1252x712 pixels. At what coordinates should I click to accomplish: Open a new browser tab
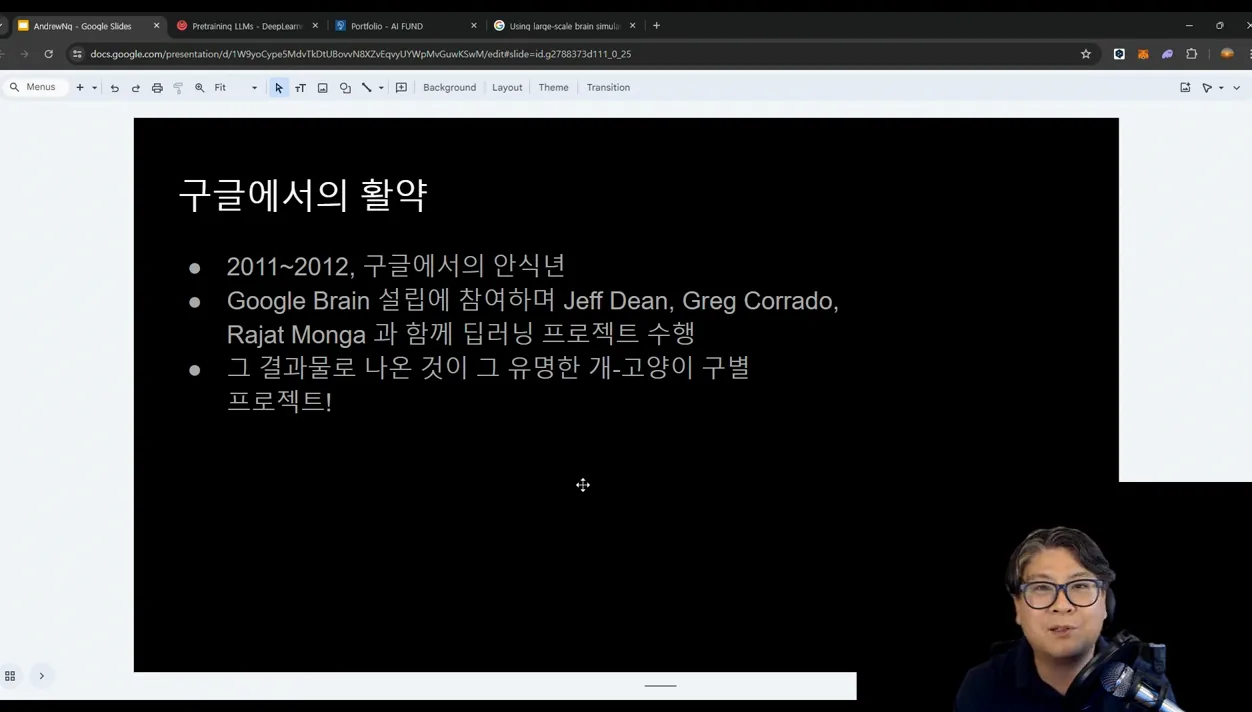click(656, 26)
